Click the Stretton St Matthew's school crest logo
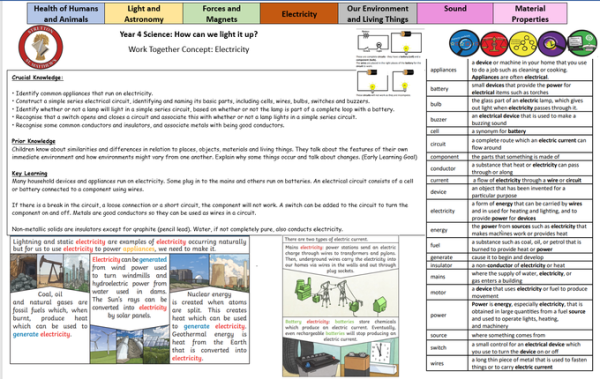Screen dimensions: 600x379 click(x=41, y=47)
